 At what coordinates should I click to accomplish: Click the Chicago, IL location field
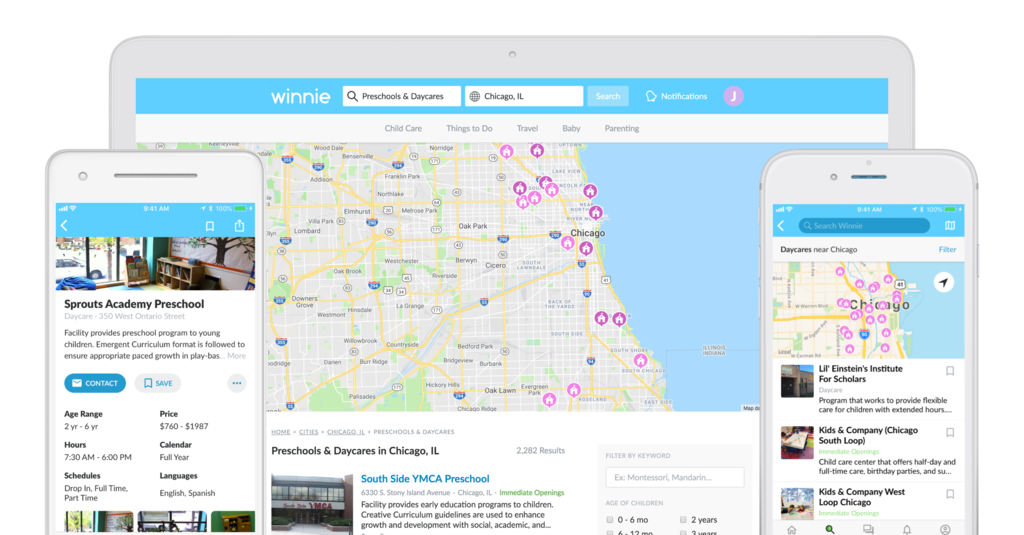(524, 96)
